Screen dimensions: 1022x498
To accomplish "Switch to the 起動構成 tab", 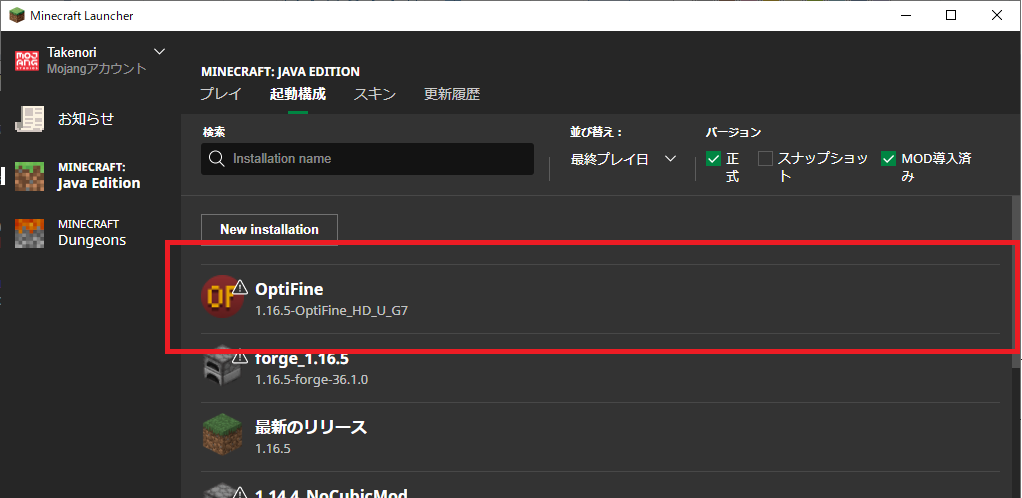I will 298,94.
